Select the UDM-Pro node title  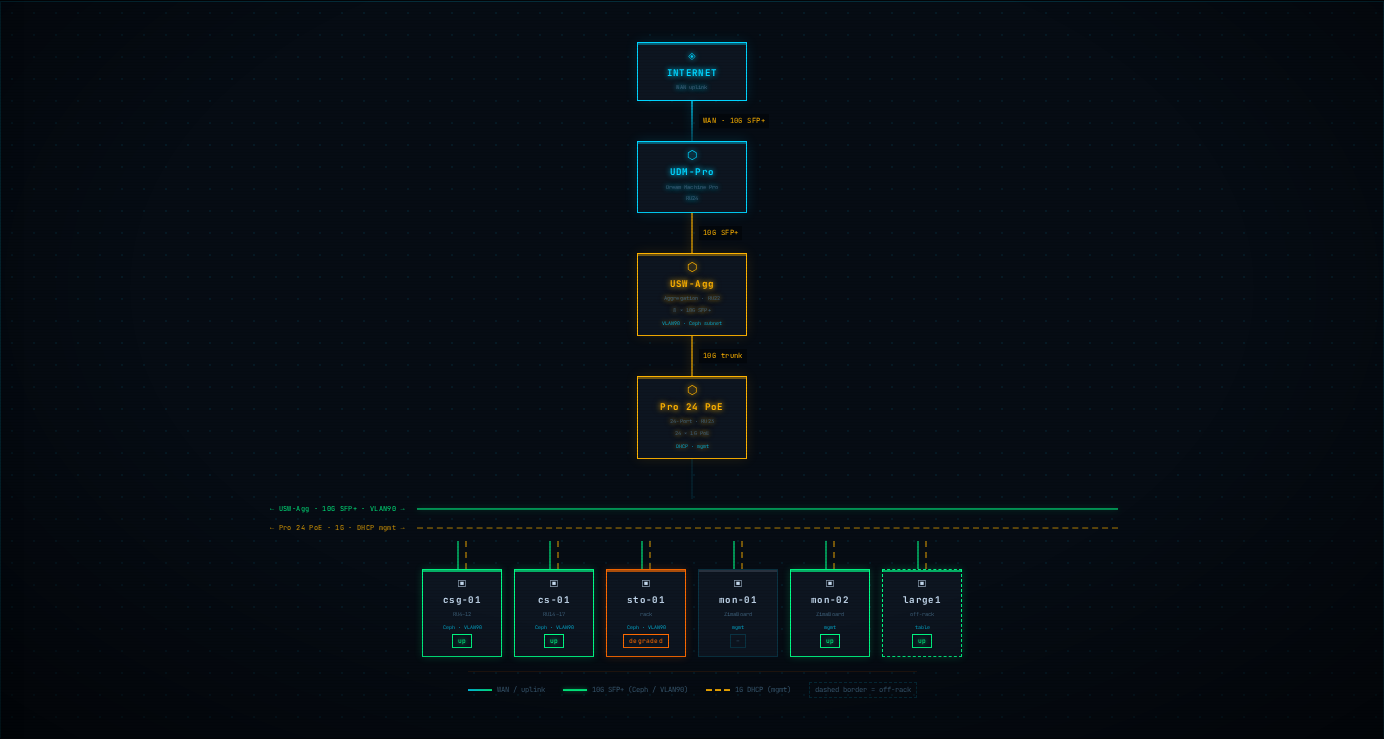coord(692,172)
